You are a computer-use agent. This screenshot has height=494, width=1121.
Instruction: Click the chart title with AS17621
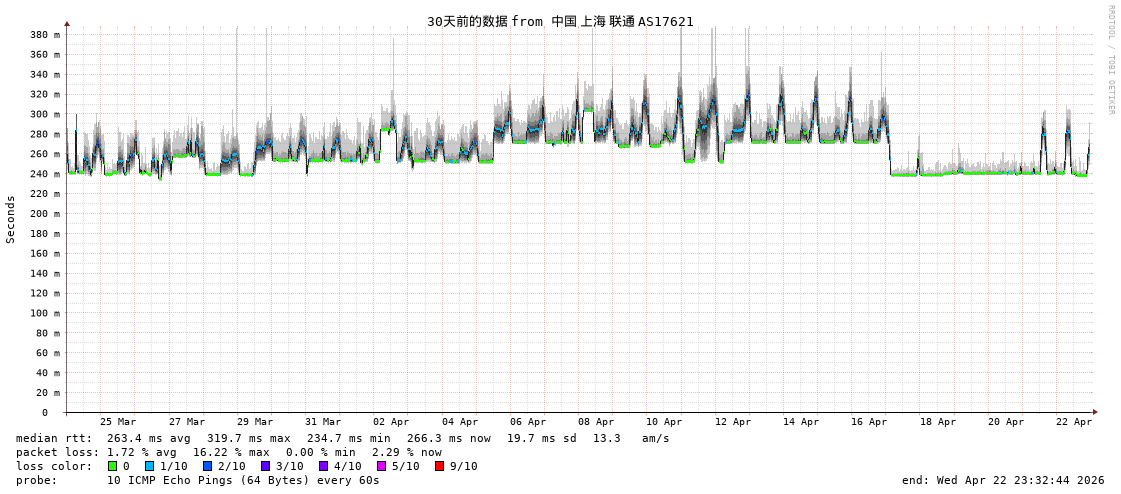560,21
